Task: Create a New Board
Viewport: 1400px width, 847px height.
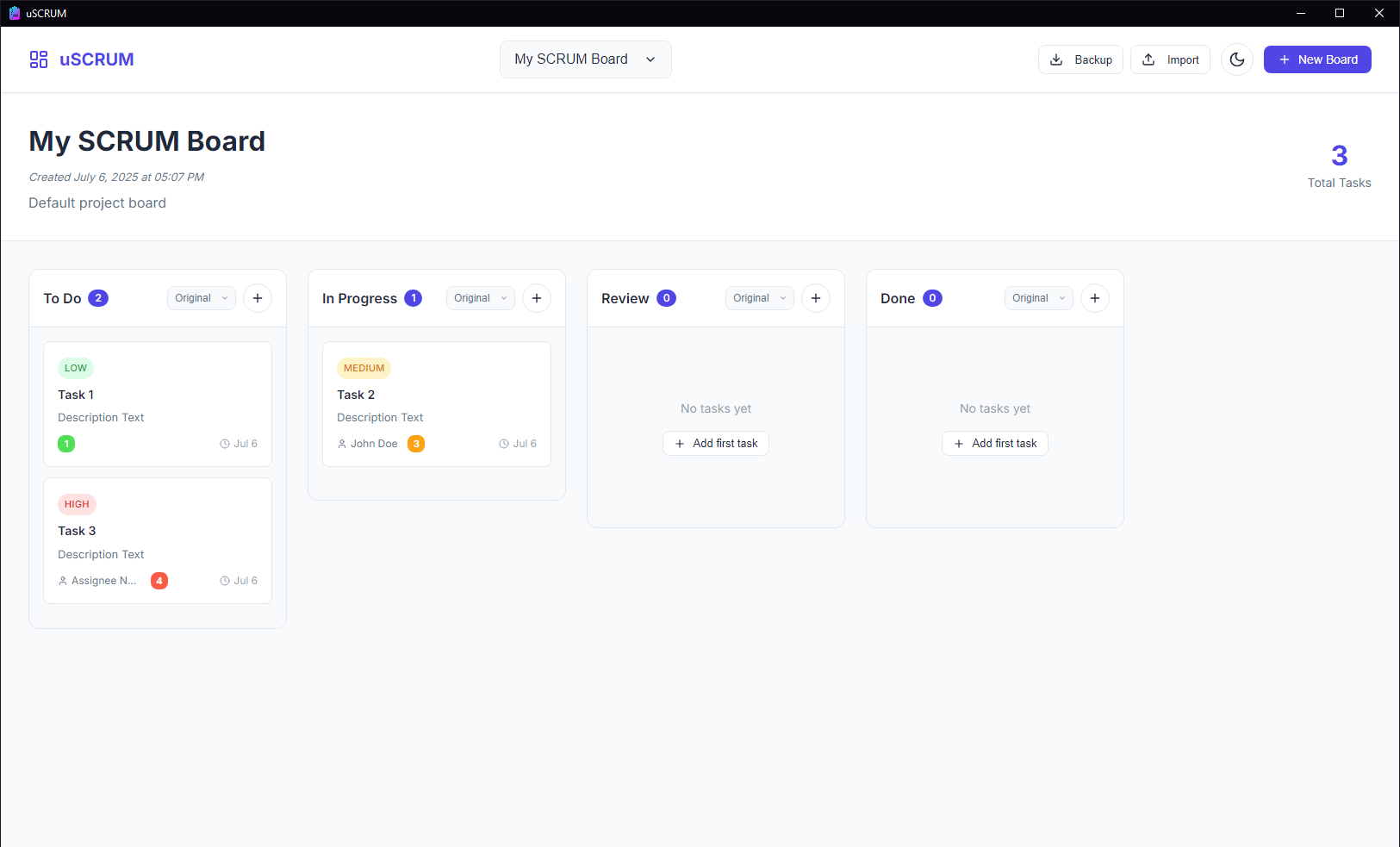Action: [1317, 59]
